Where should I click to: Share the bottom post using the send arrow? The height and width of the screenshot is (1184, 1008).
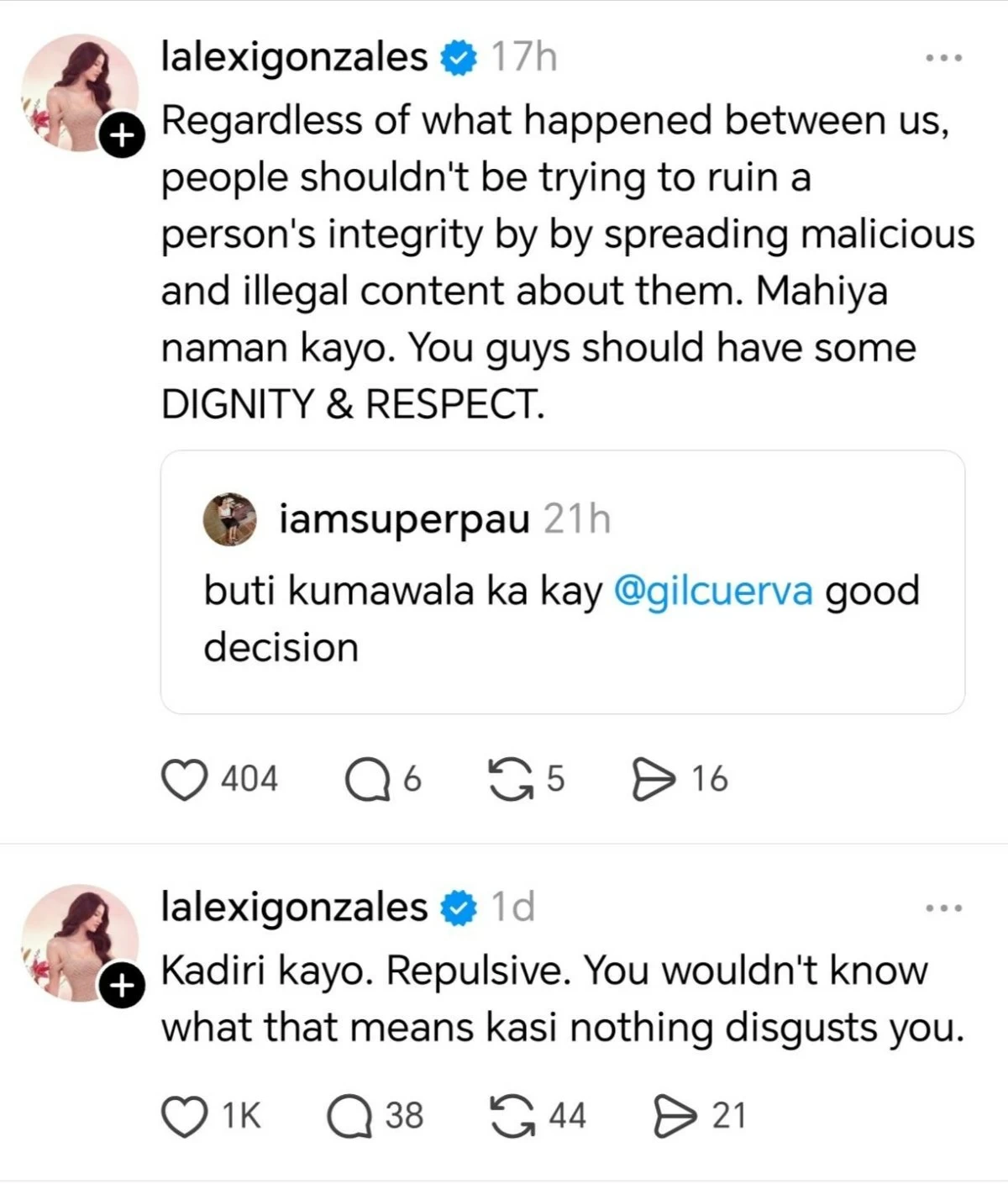coord(674,1115)
